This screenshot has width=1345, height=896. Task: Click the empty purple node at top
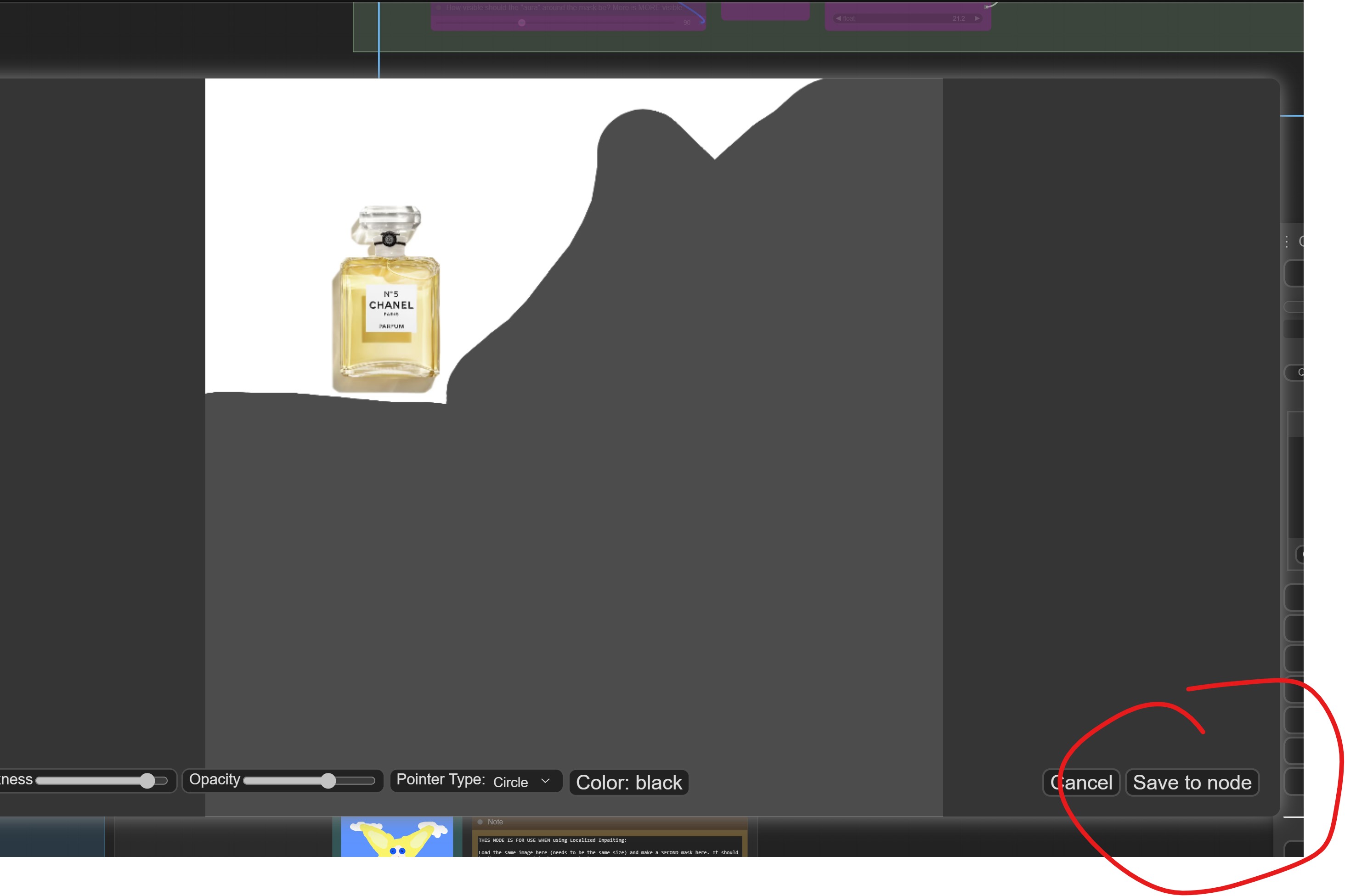pyautogui.click(x=765, y=11)
